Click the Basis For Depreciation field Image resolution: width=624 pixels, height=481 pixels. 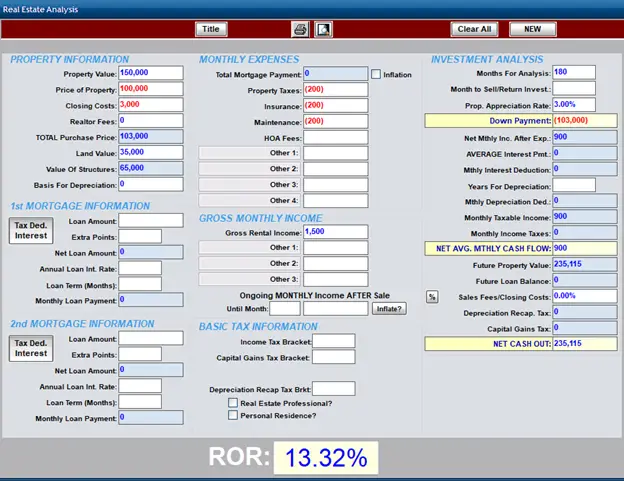pyautogui.click(x=151, y=184)
